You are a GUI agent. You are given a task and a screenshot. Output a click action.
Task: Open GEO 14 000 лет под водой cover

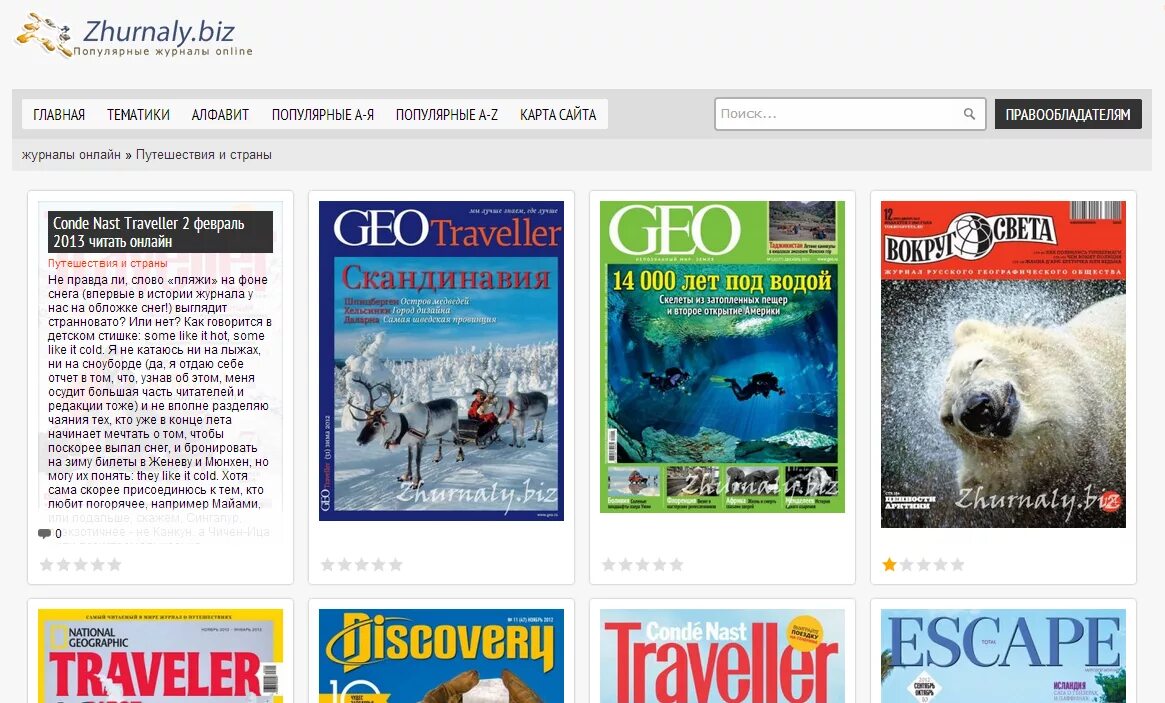pyautogui.click(x=722, y=357)
